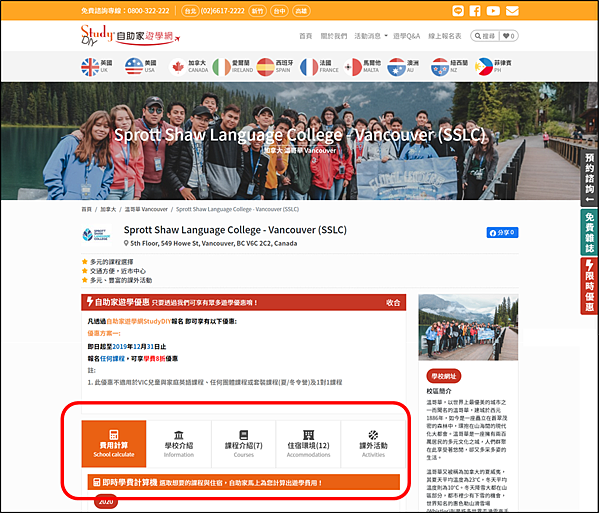This screenshot has width=600, height=513.
Task: Click the 首頁 breadcrumb link
Action: pos(86,209)
